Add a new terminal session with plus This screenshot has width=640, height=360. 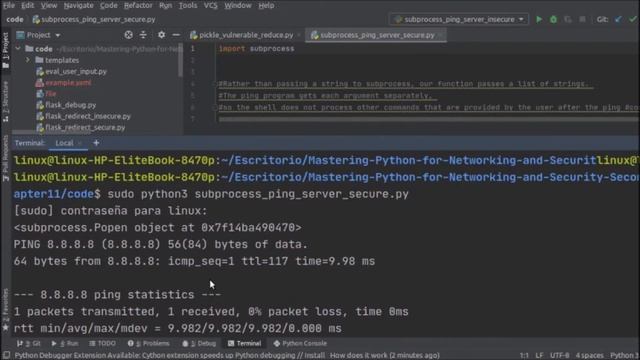(96, 143)
